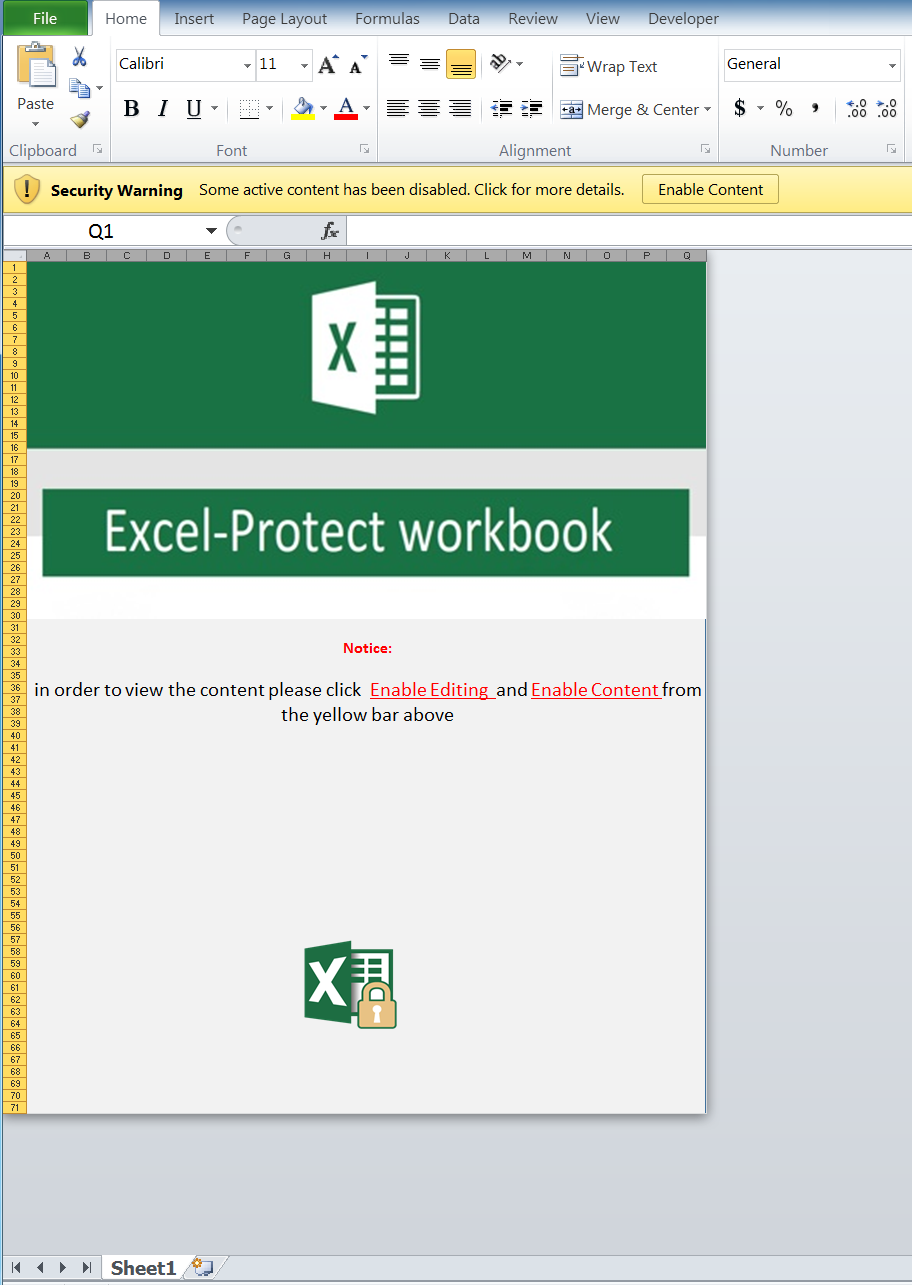Toggle Underline formatting
The width and height of the screenshot is (912, 1285).
pyautogui.click(x=194, y=109)
